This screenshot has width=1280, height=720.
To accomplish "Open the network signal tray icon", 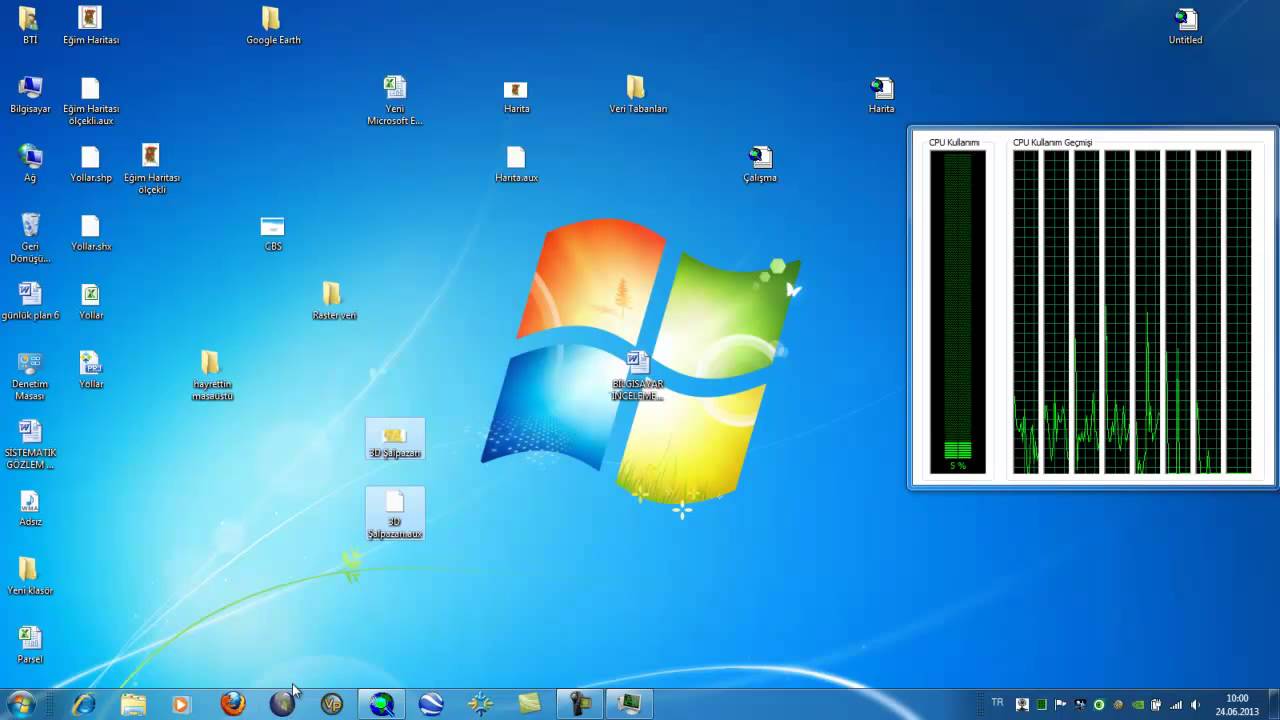I will click(x=1176, y=704).
